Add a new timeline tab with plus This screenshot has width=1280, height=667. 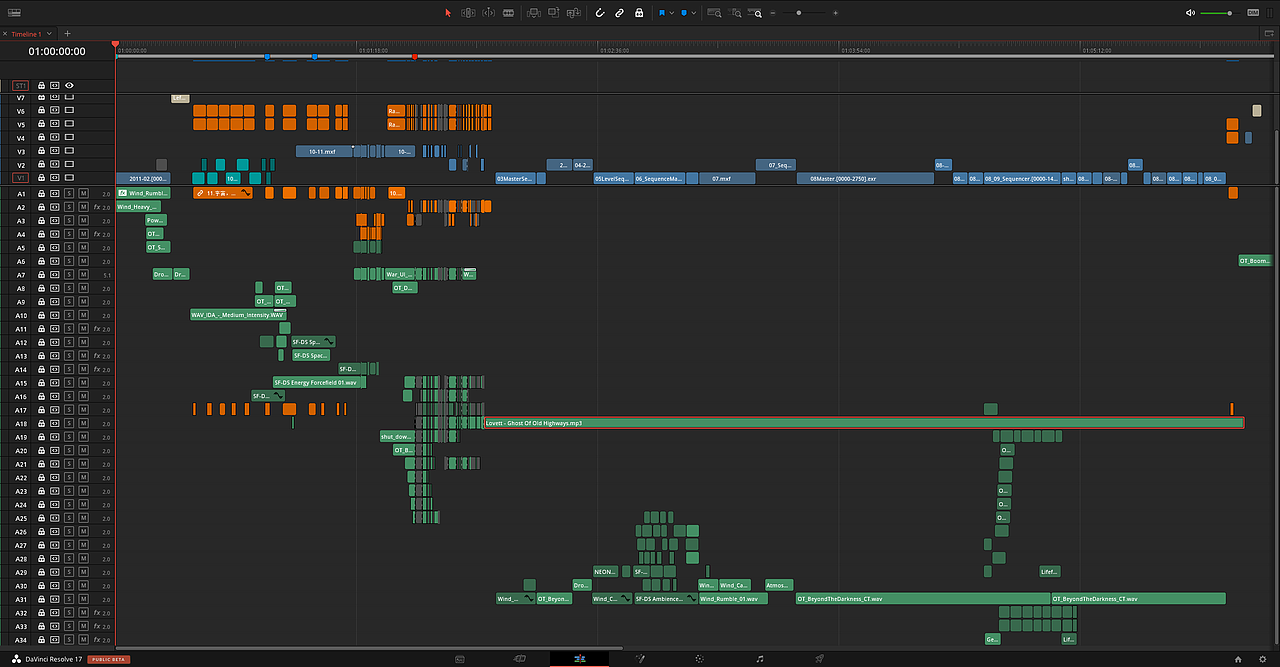pos(68,34)
